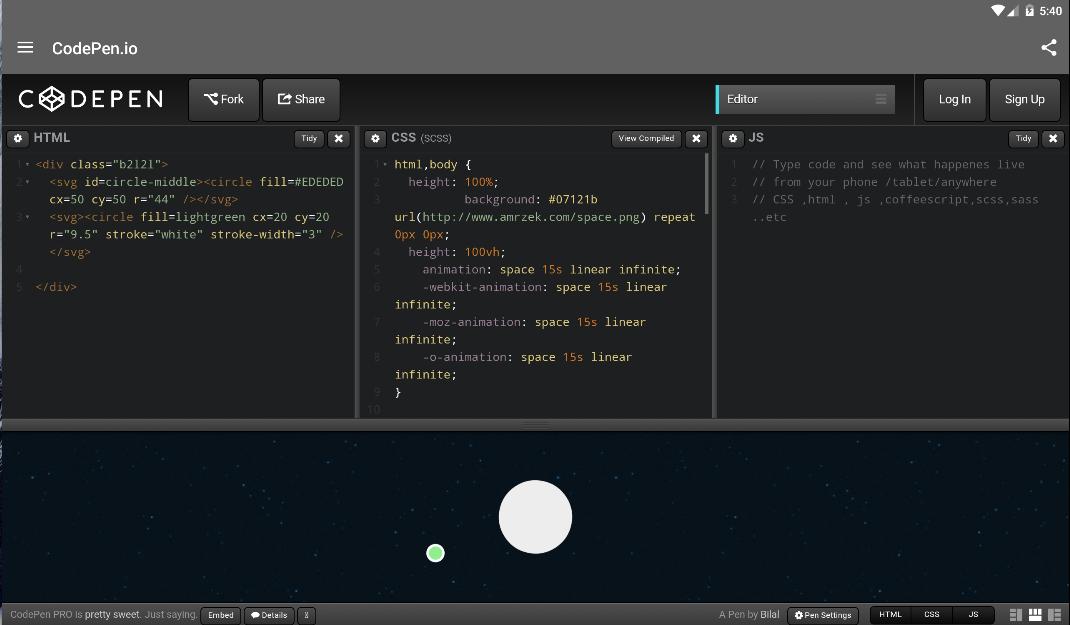1070x625 pixels.
Task: Click the Sign Up button
Action: [x=1024, y=100]
